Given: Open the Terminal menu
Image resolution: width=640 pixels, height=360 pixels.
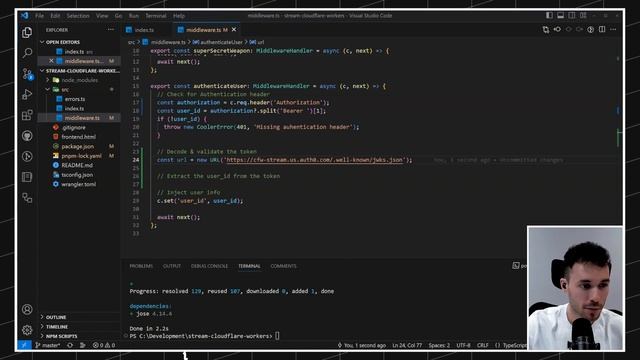Looking at the screenshot, I should point(156,16).
